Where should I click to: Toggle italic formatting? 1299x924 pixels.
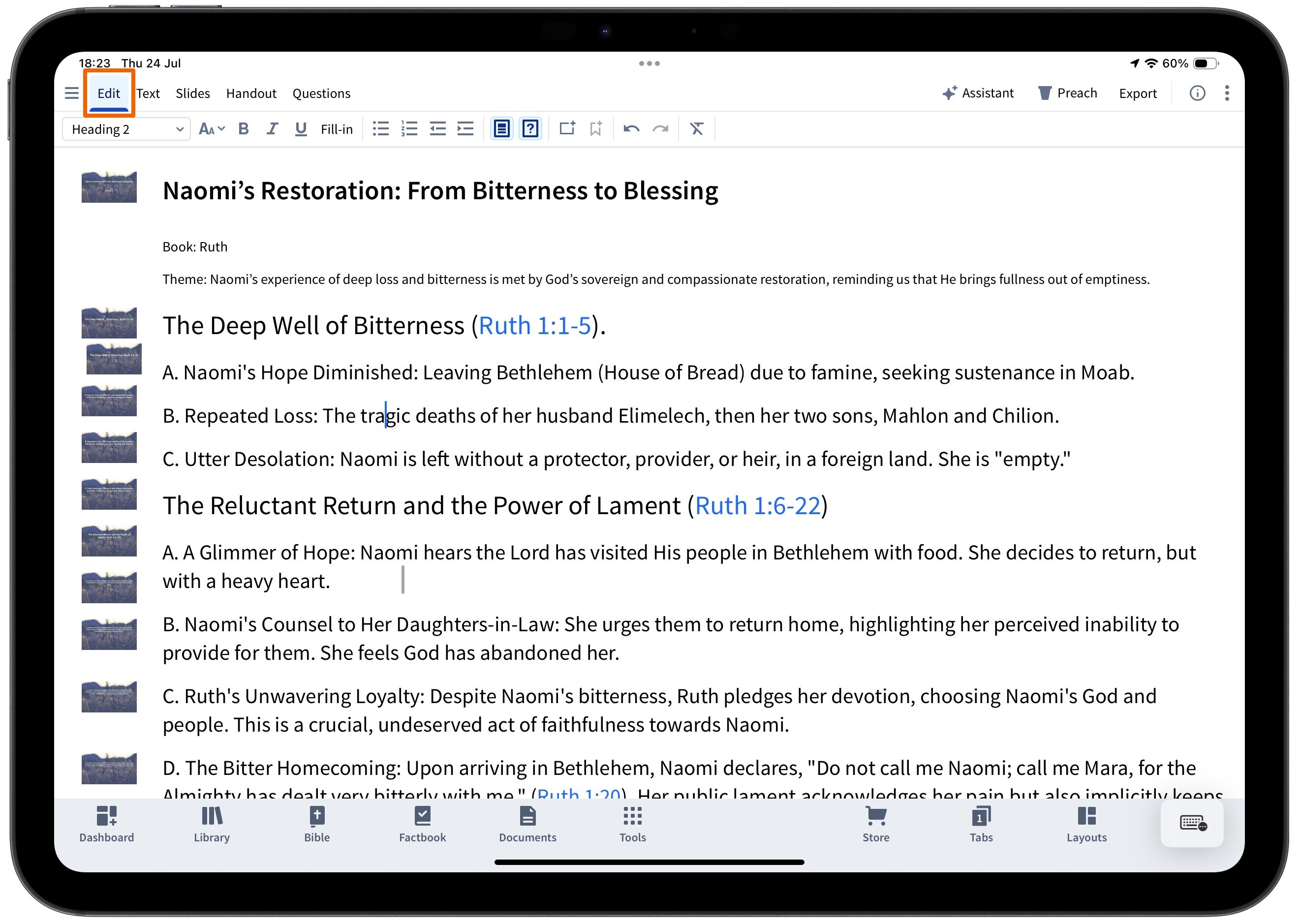coord(272,129)
